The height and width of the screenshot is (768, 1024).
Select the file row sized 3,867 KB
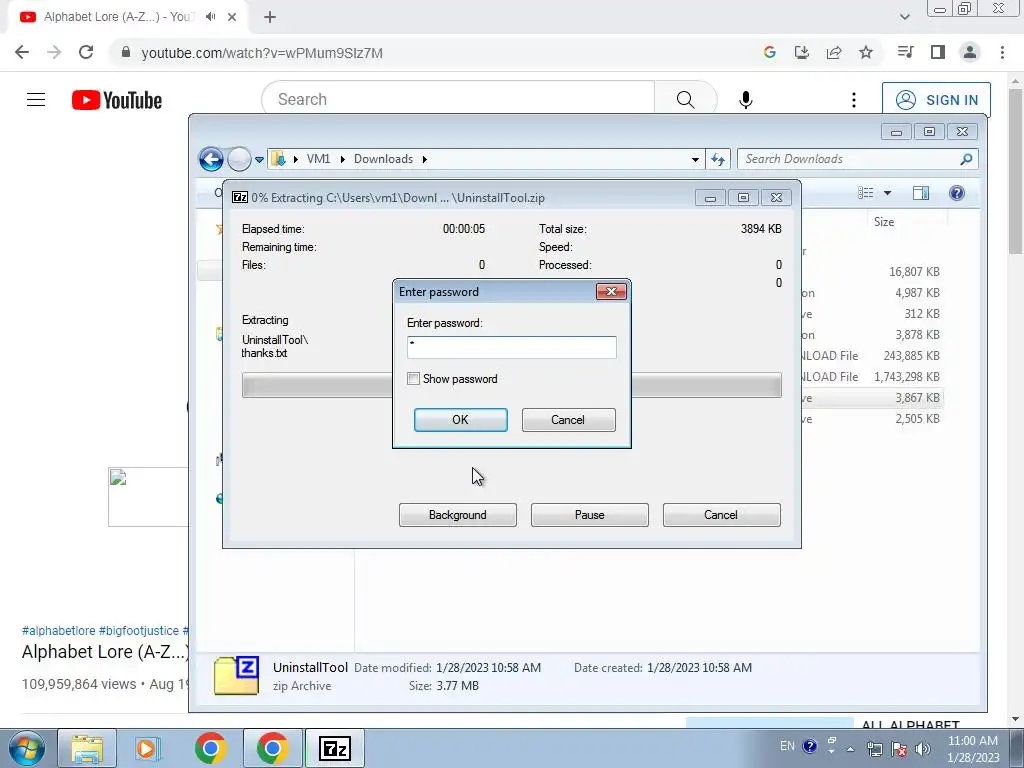pyautogui.click(x=872, y=398)
